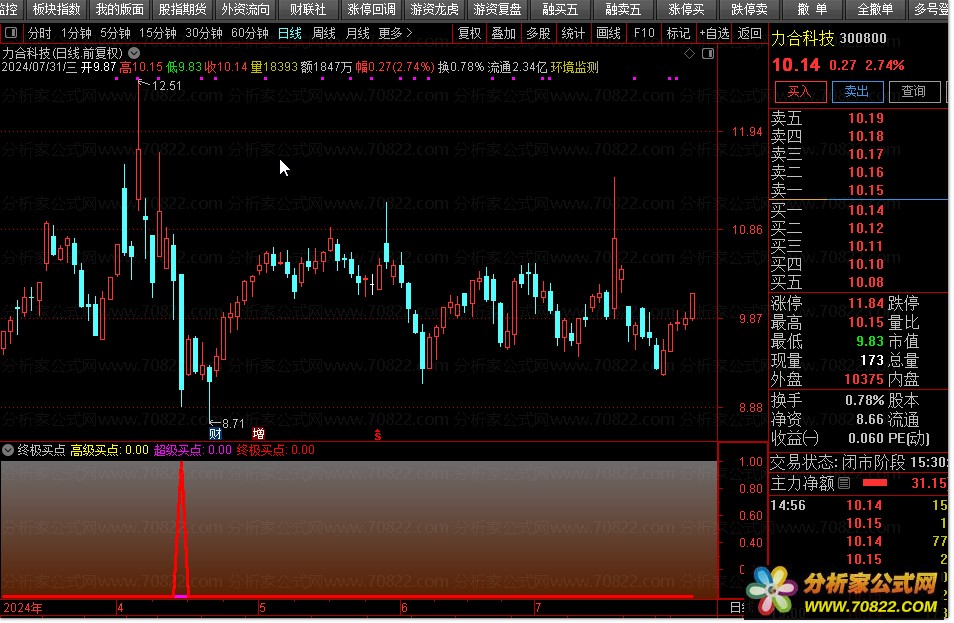Toggle side panel icon above chart

tap(708, 54)
